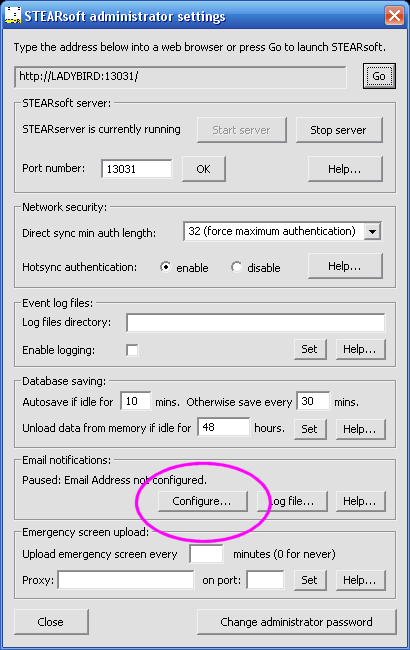The height and width of the screenshot is (650, 410).
Task: Select enable for Hotsync authentication
Action: click(165, 267)
